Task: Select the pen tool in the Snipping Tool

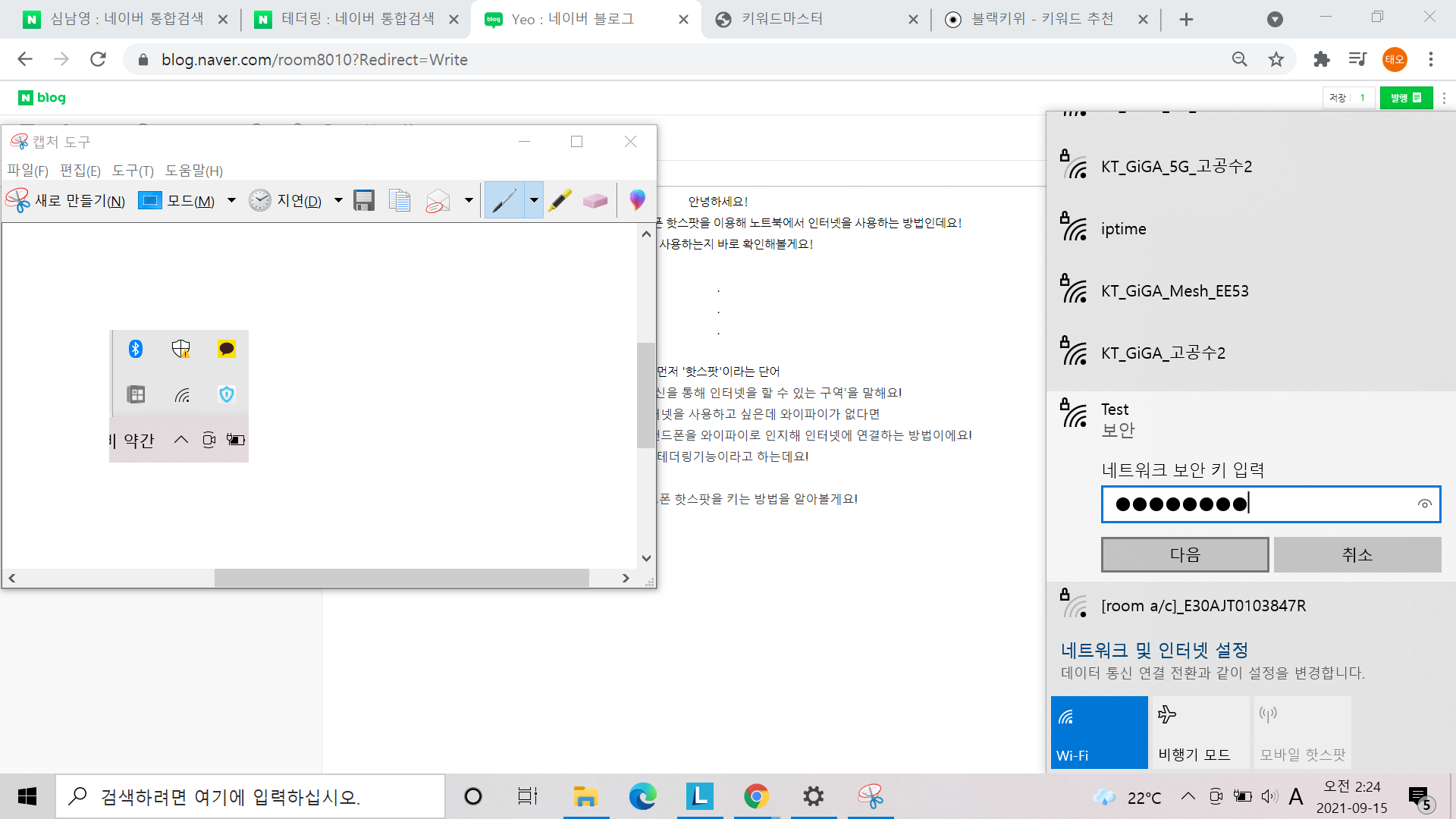Action: tap(504, 201)
